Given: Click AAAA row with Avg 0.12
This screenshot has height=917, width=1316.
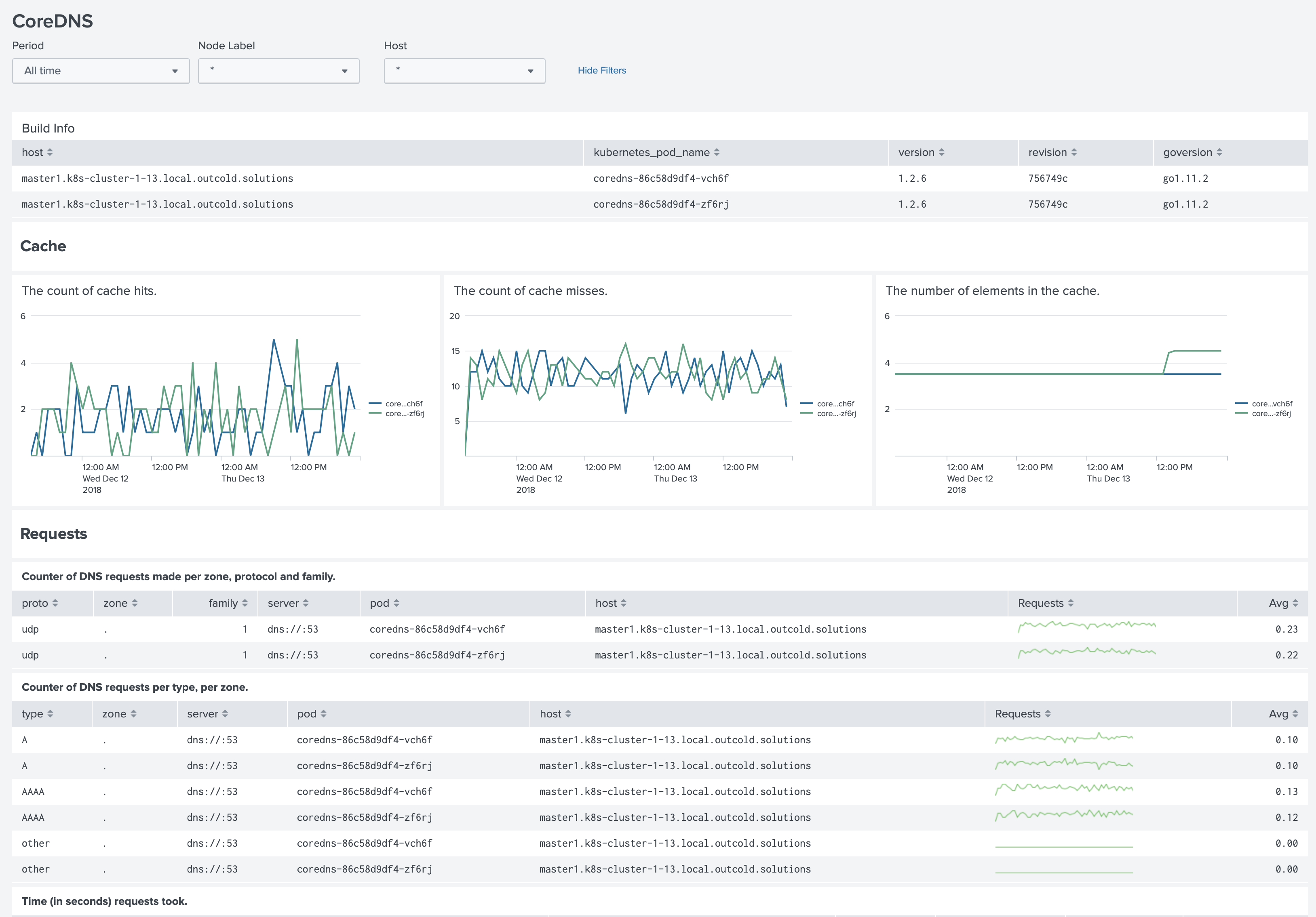Looking at the screenshot, I should pyautogui.click(x=660, y=817).
